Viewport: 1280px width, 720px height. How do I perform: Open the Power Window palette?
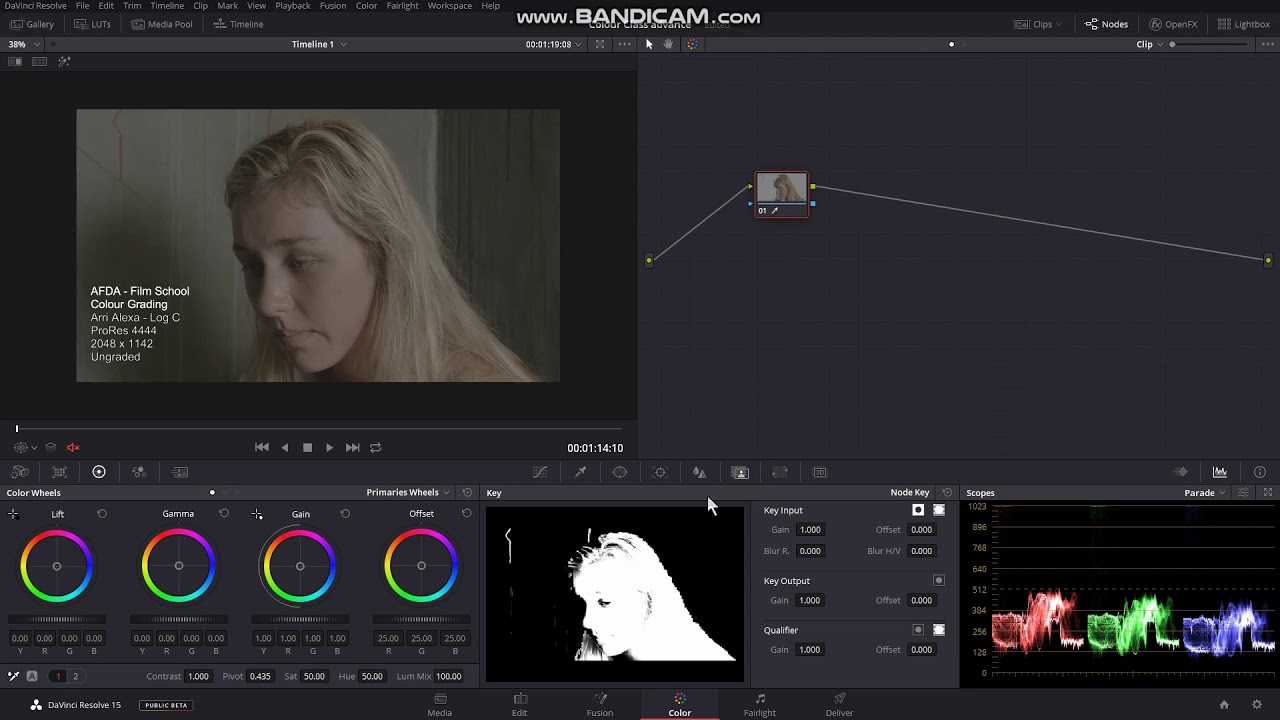[x=620, y=472]
